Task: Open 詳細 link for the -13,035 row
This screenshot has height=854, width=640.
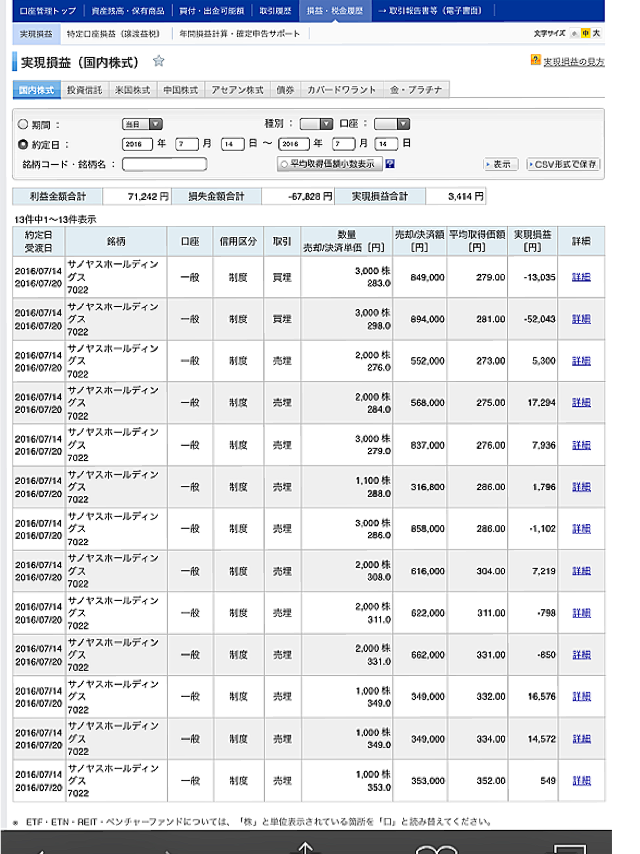Action: point(580,277)
